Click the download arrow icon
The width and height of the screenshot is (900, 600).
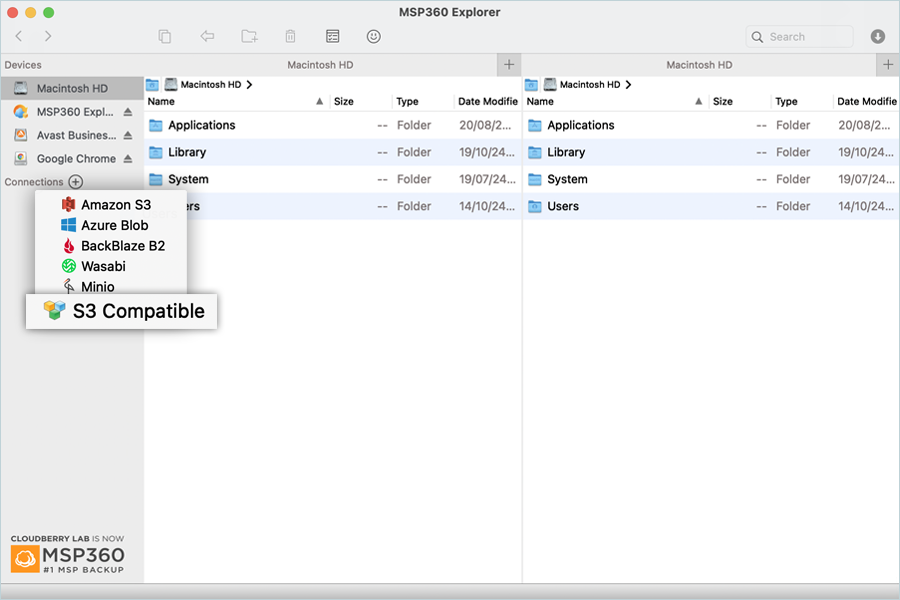(x=878, y=37)
